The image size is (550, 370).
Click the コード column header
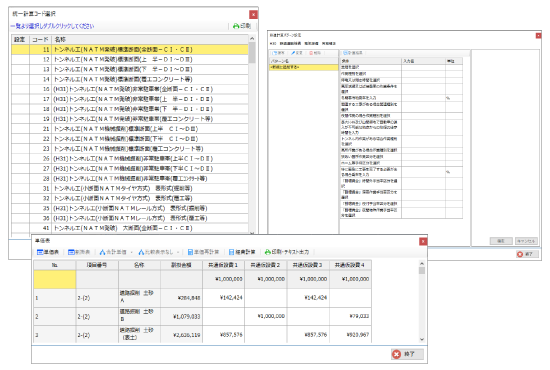[x=40, y=39]
